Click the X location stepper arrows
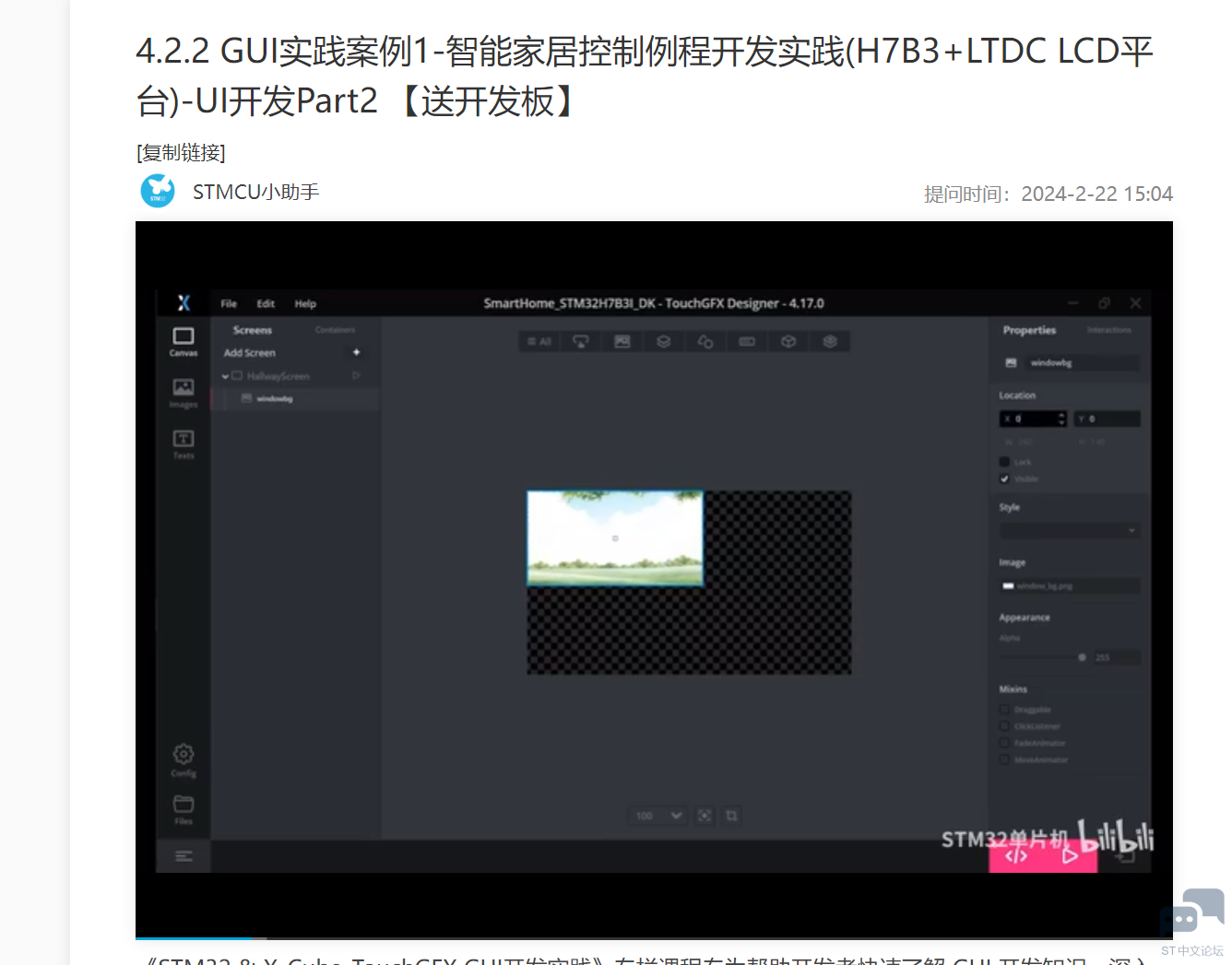The width and height of the screenshot is (1232, 965). pos(1061,418)
